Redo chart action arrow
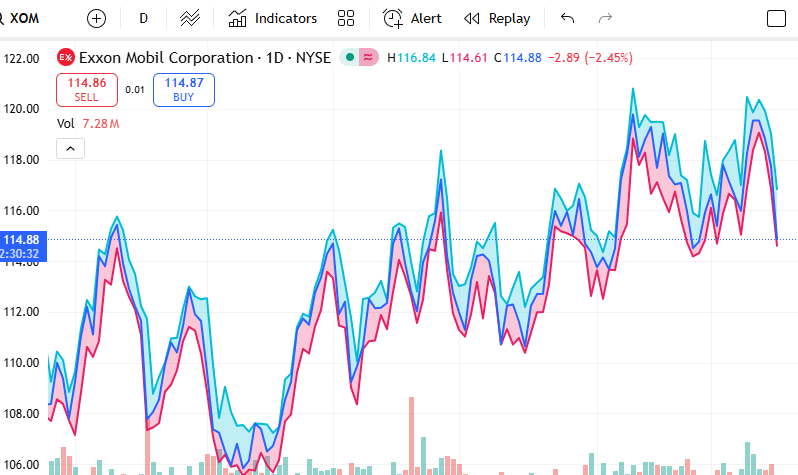 tap(605, 19)
